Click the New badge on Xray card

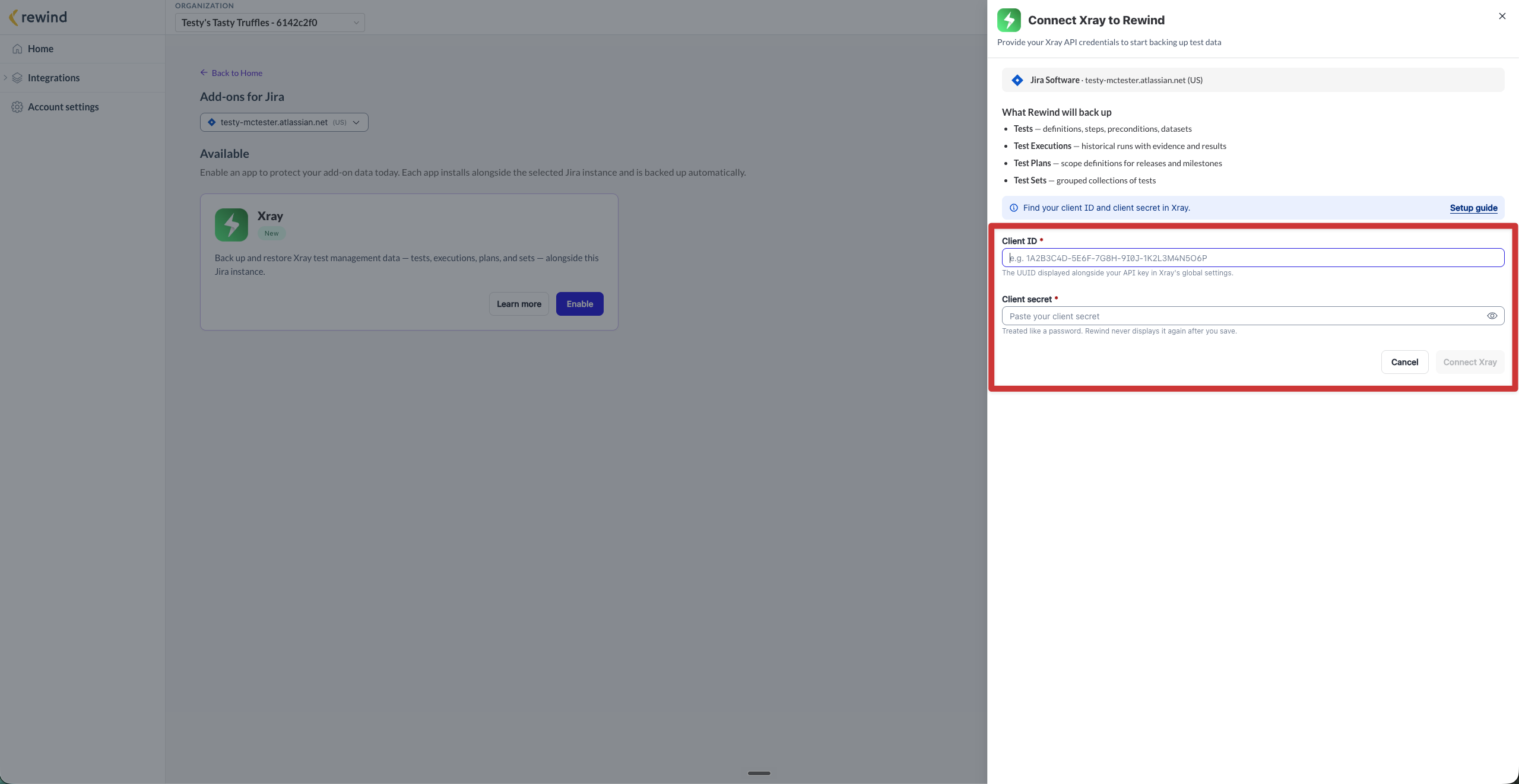(271, 233)
